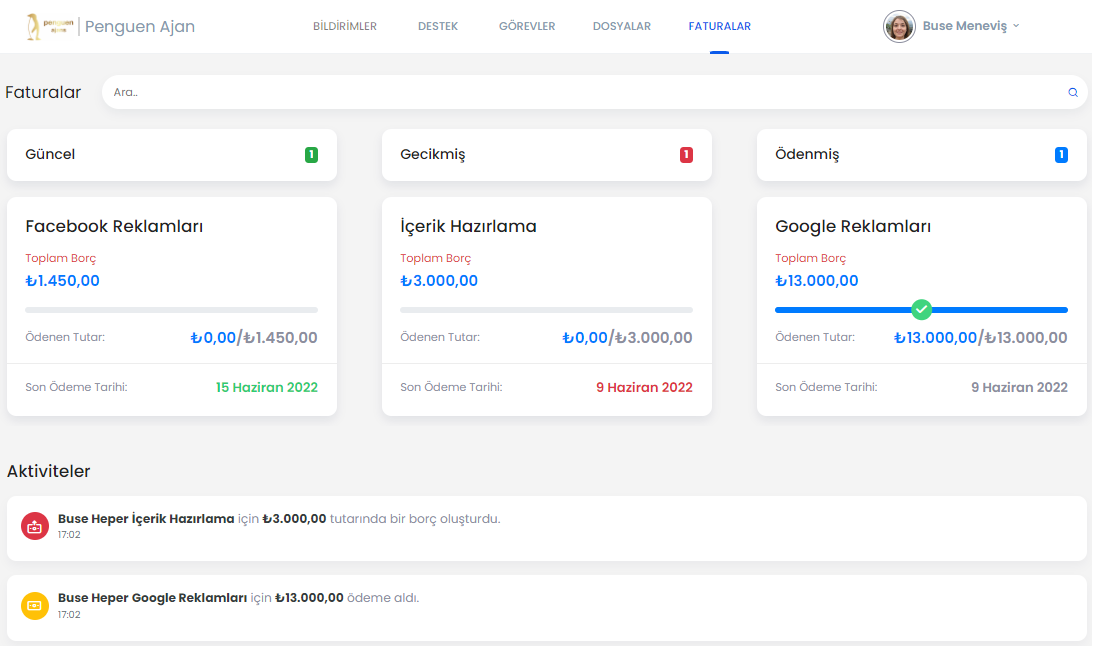1093x646 pixels.
Task: Click the red Gecikmiş count badge
Action: [x=686, y=155]
